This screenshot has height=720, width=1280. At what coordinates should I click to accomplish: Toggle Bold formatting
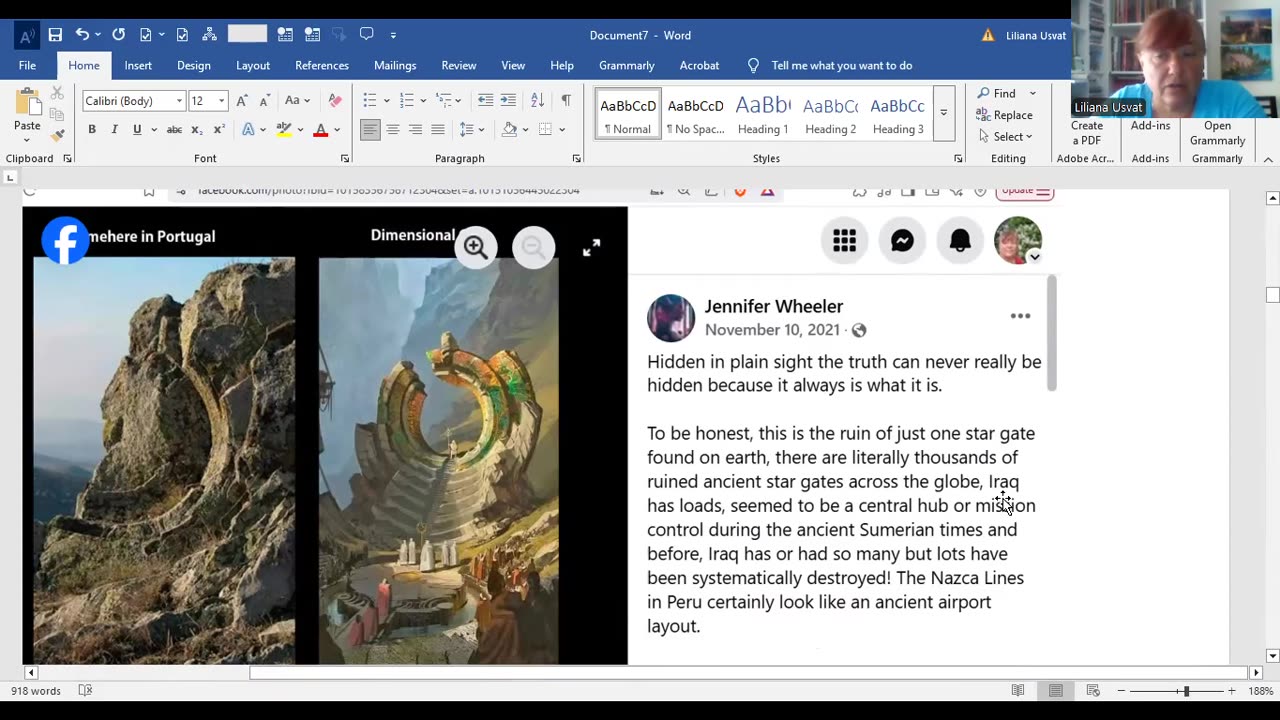click(x=92, y=129)
